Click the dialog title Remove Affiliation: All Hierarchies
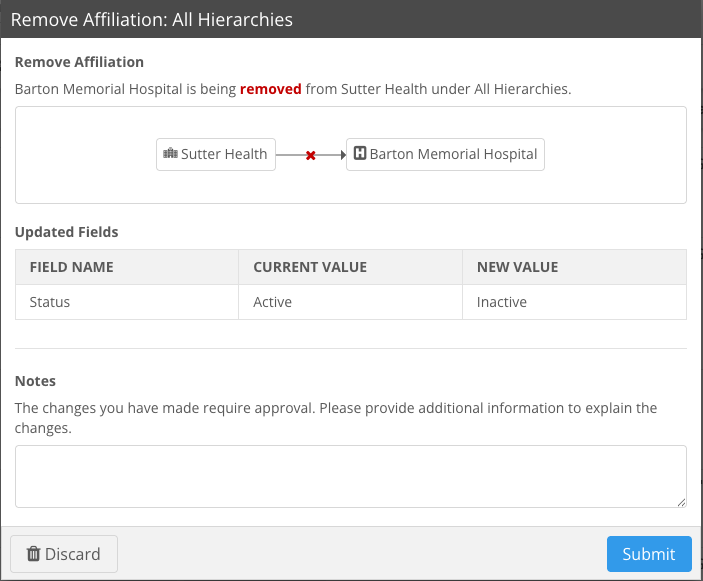Viewport: 703px width, 581px height. coord(151,19)
